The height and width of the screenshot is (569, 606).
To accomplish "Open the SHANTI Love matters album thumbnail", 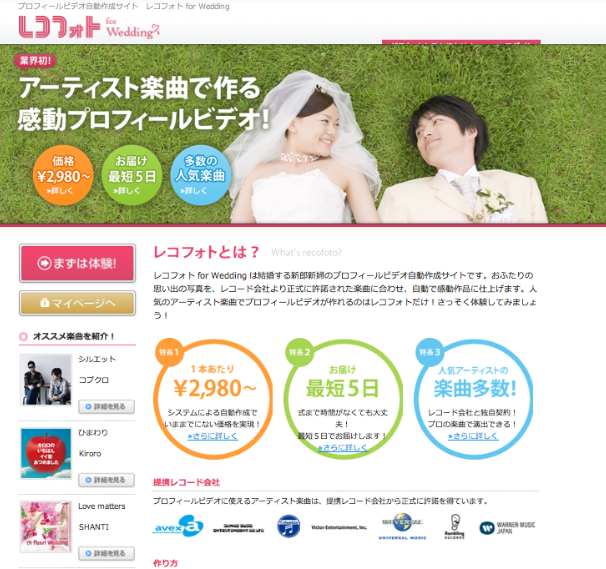I will tap(46, 526).
